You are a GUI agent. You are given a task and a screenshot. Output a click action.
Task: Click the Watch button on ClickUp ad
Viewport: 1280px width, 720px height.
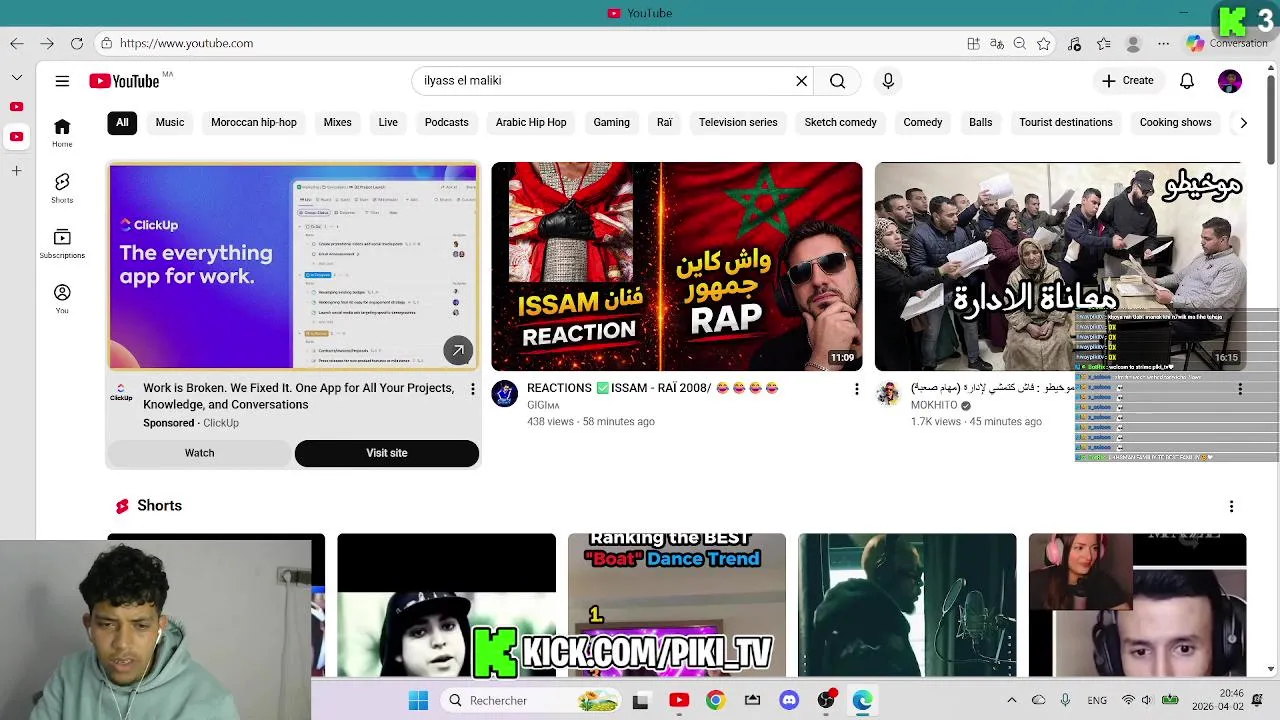199,453
